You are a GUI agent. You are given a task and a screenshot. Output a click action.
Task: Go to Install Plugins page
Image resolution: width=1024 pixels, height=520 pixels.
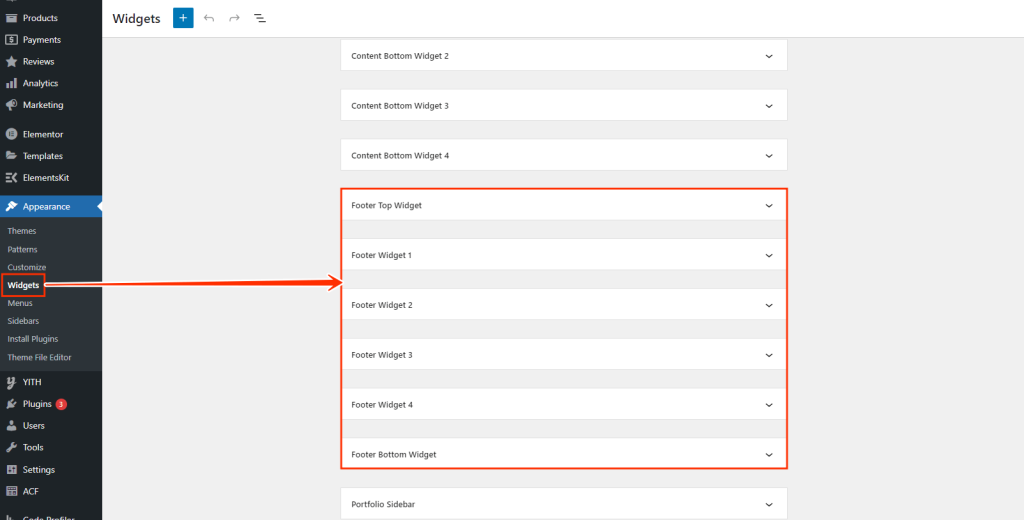pyautogui.click(x=33, y=339)
